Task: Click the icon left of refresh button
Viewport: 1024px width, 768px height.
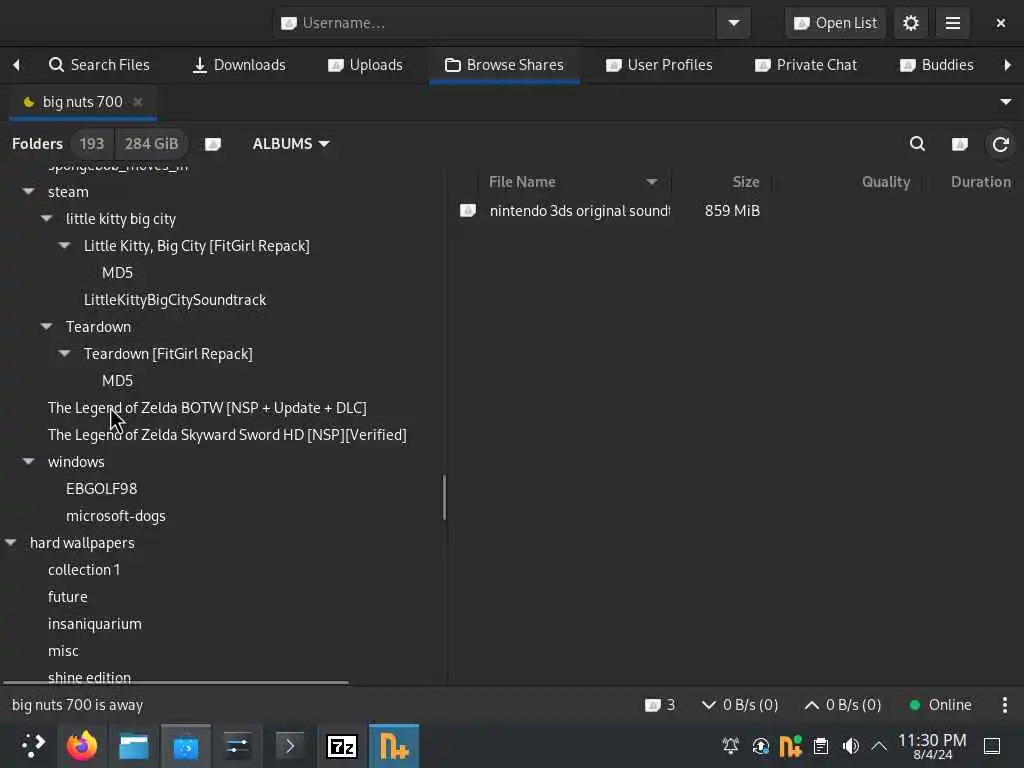Action: click(x=959, y=144)
